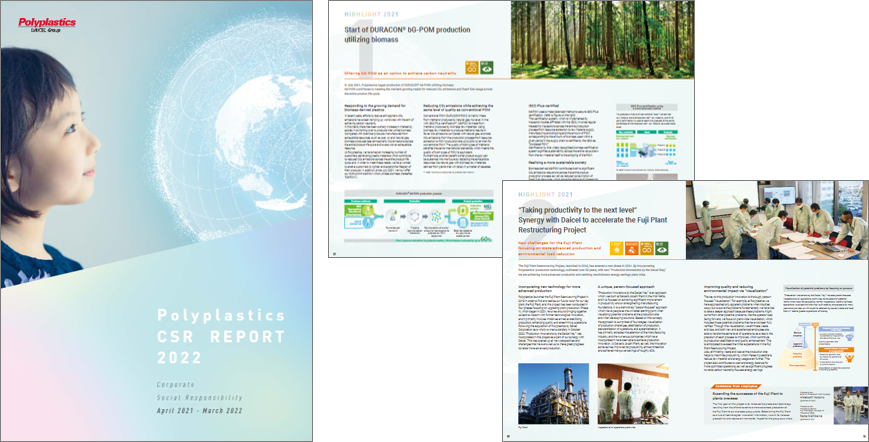This screenshot has height=442, width=869.
Task: Click the green "60%" figure in the process diagram
Action: coord(486,239)
